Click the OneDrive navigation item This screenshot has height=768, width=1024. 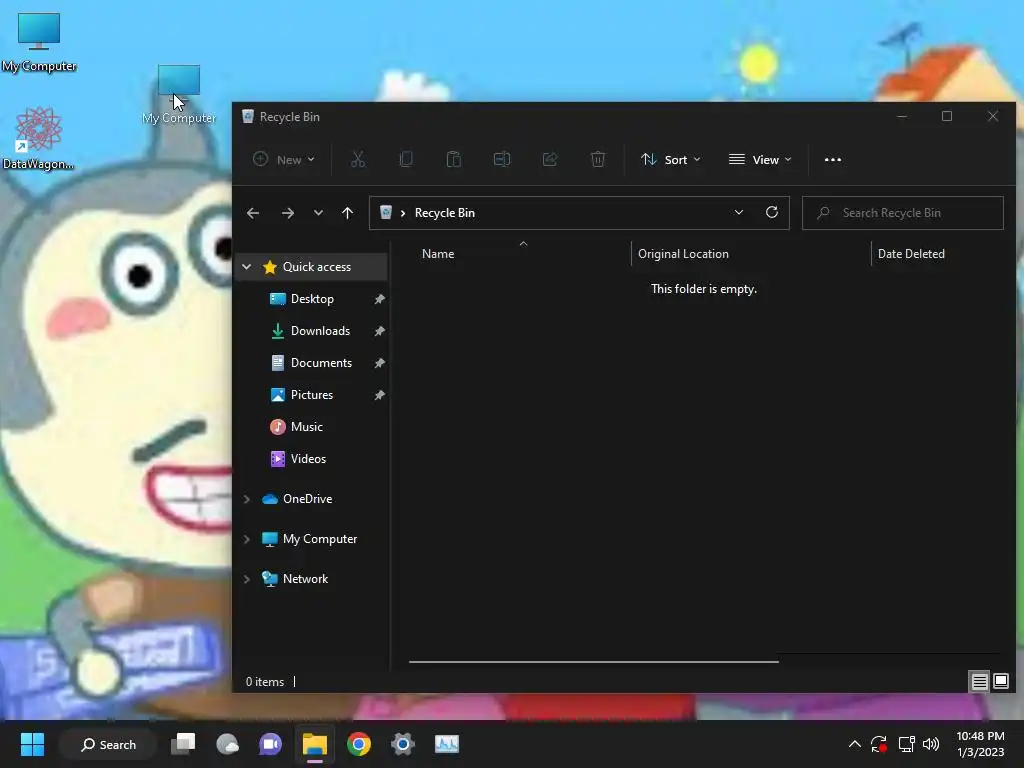(307, 499)
